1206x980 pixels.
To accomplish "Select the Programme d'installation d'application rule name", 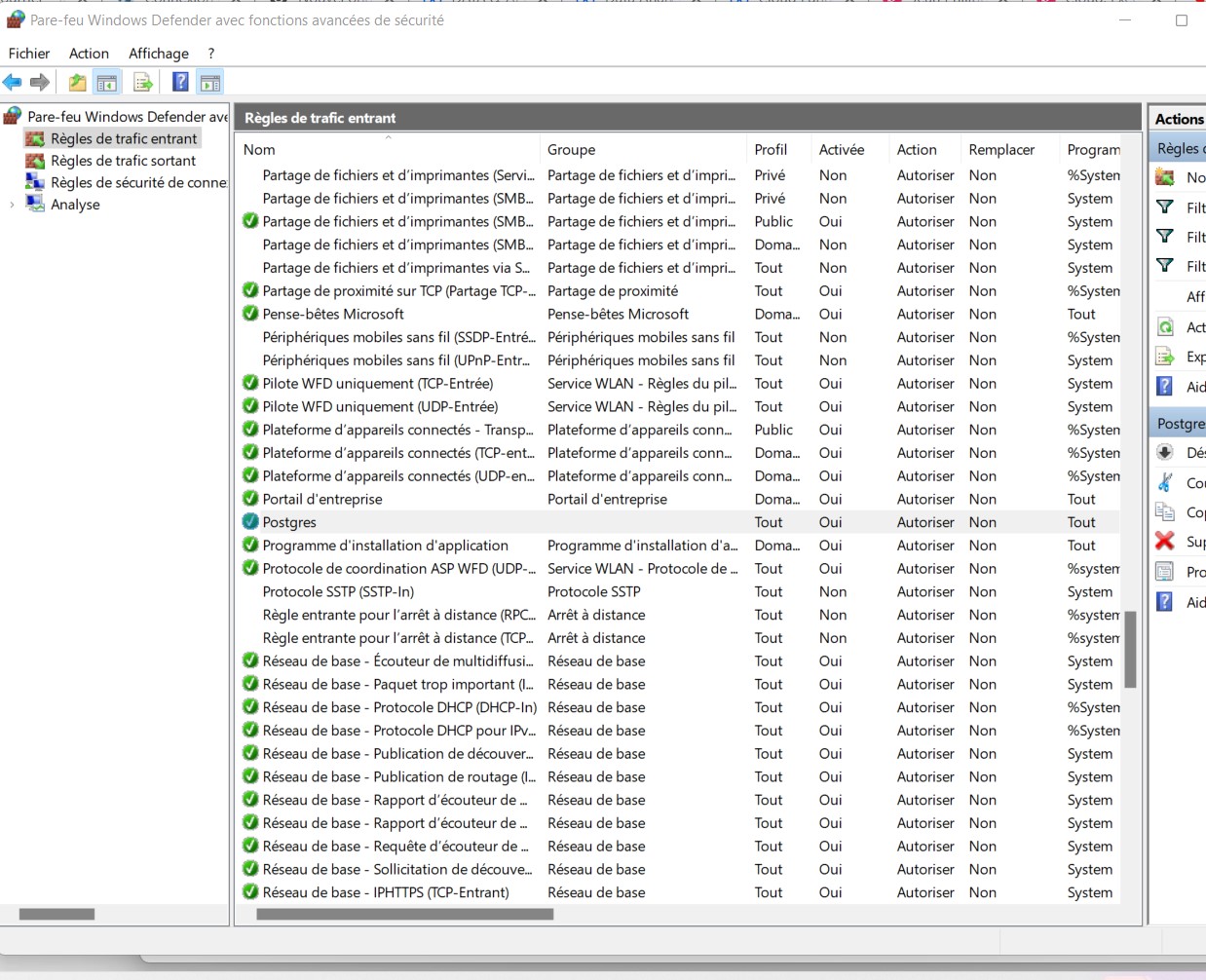I will pos(386,546).
